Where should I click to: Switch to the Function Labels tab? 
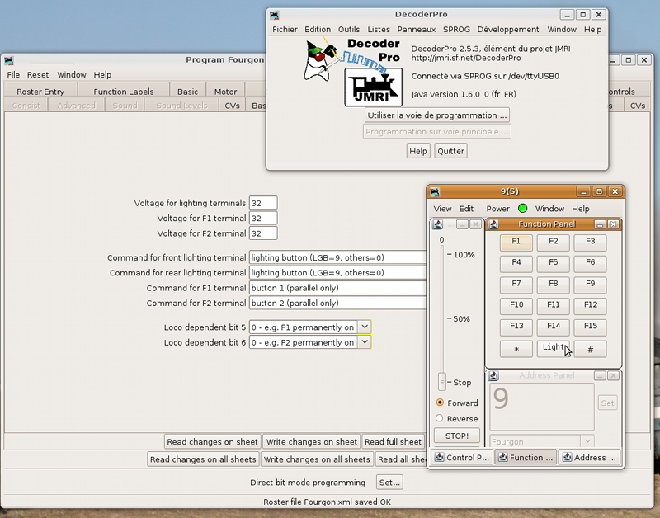click(x=123, y=91)
